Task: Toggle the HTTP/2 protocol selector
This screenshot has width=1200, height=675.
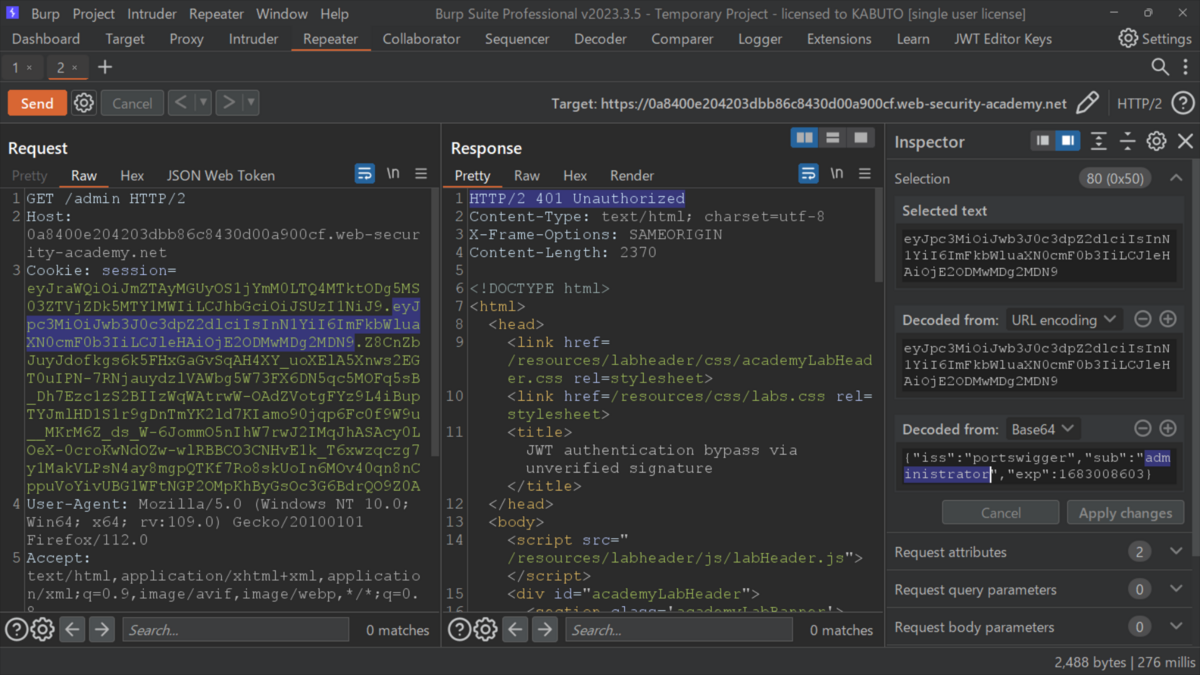Action: 1139,103
